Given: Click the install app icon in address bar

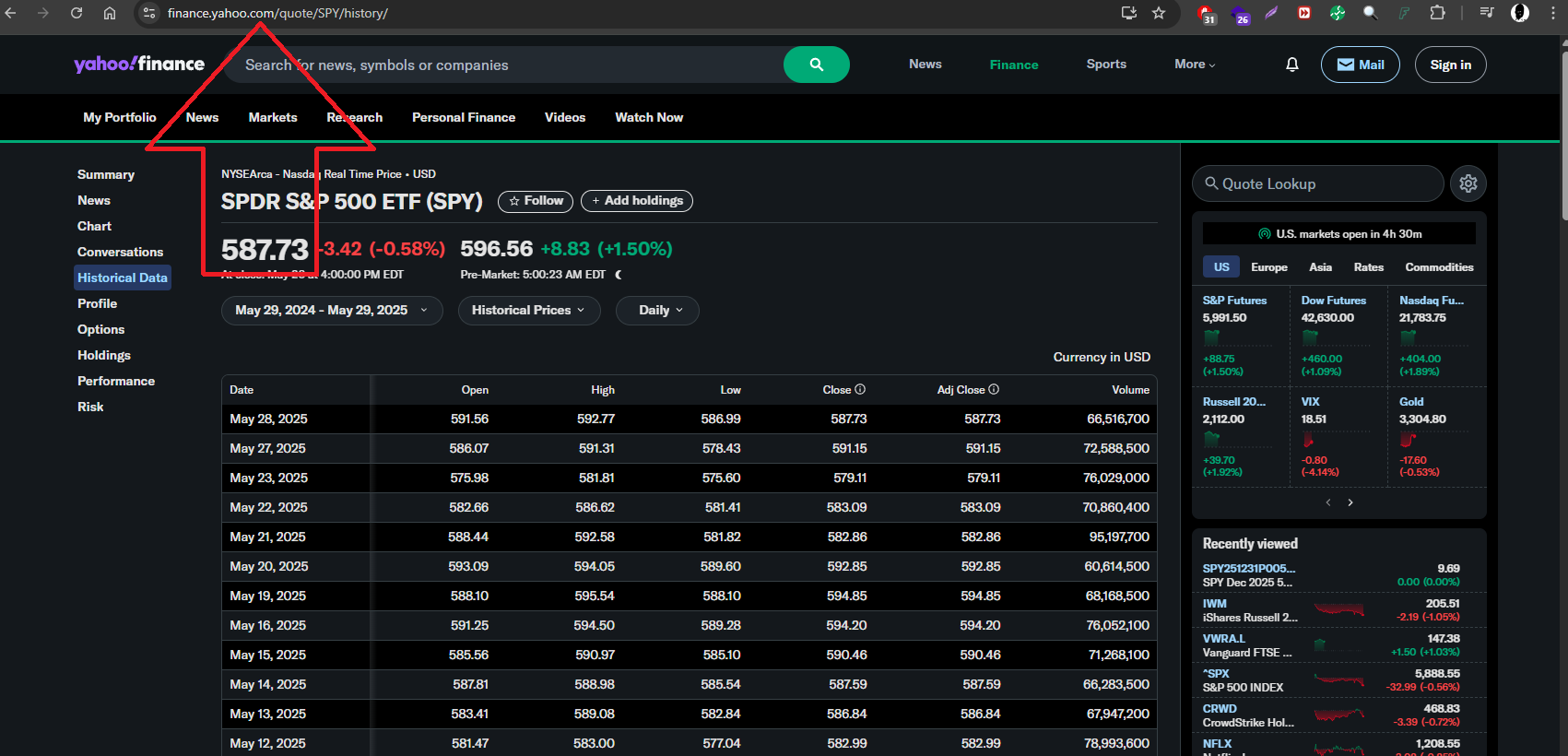Looking at the screenshot, I should [x=1128, y=13].
